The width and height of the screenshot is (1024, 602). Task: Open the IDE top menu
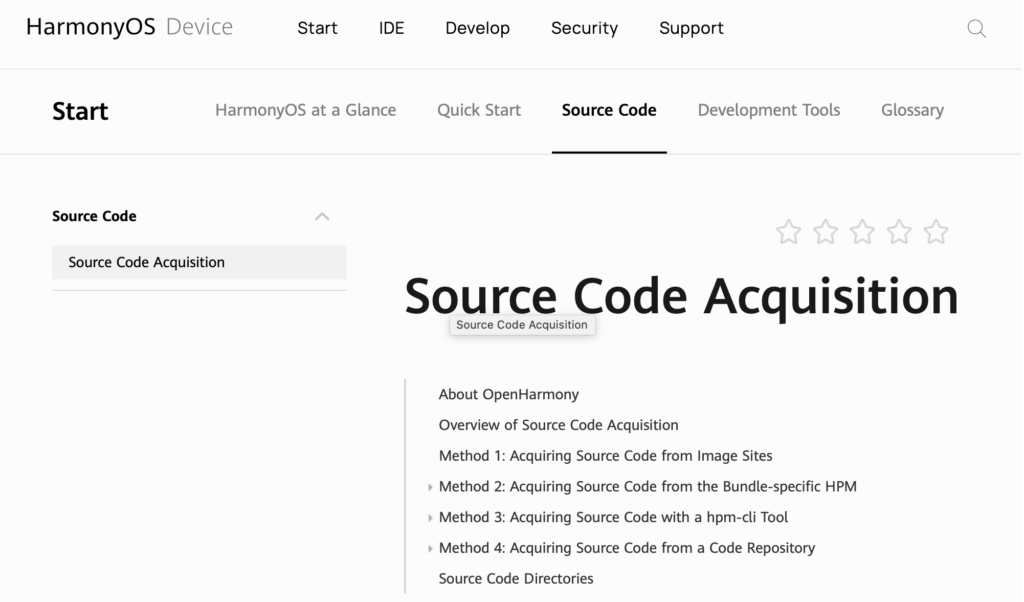[391, 28]
